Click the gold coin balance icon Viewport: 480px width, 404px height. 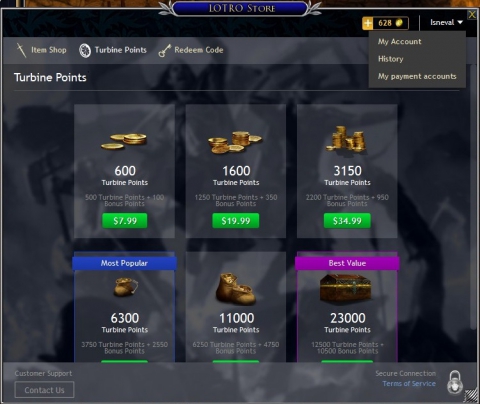(x=399, y=23)
